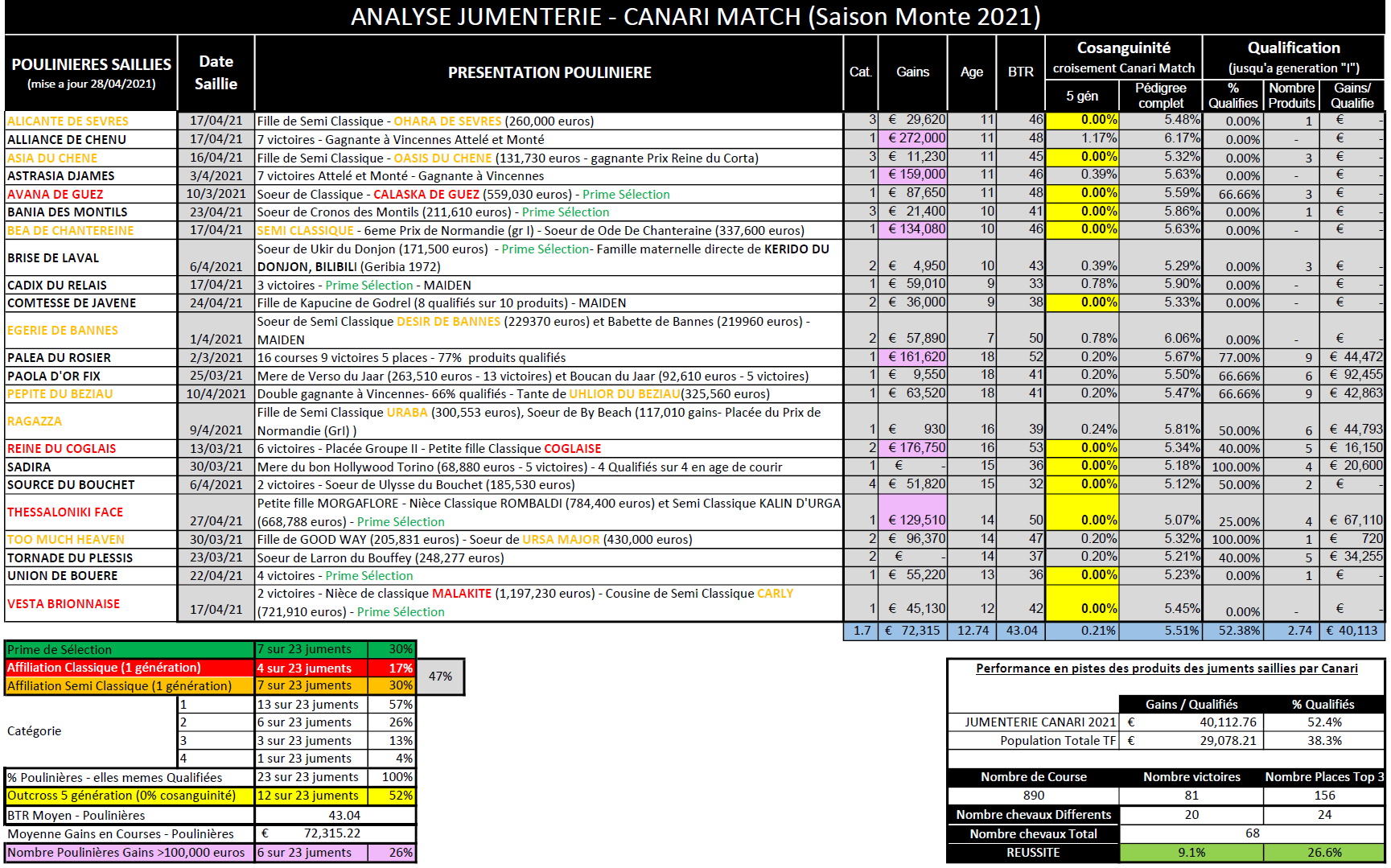Select the Catégorie label cell
This screenshot has height=868, width=1391.
(91, 731)
